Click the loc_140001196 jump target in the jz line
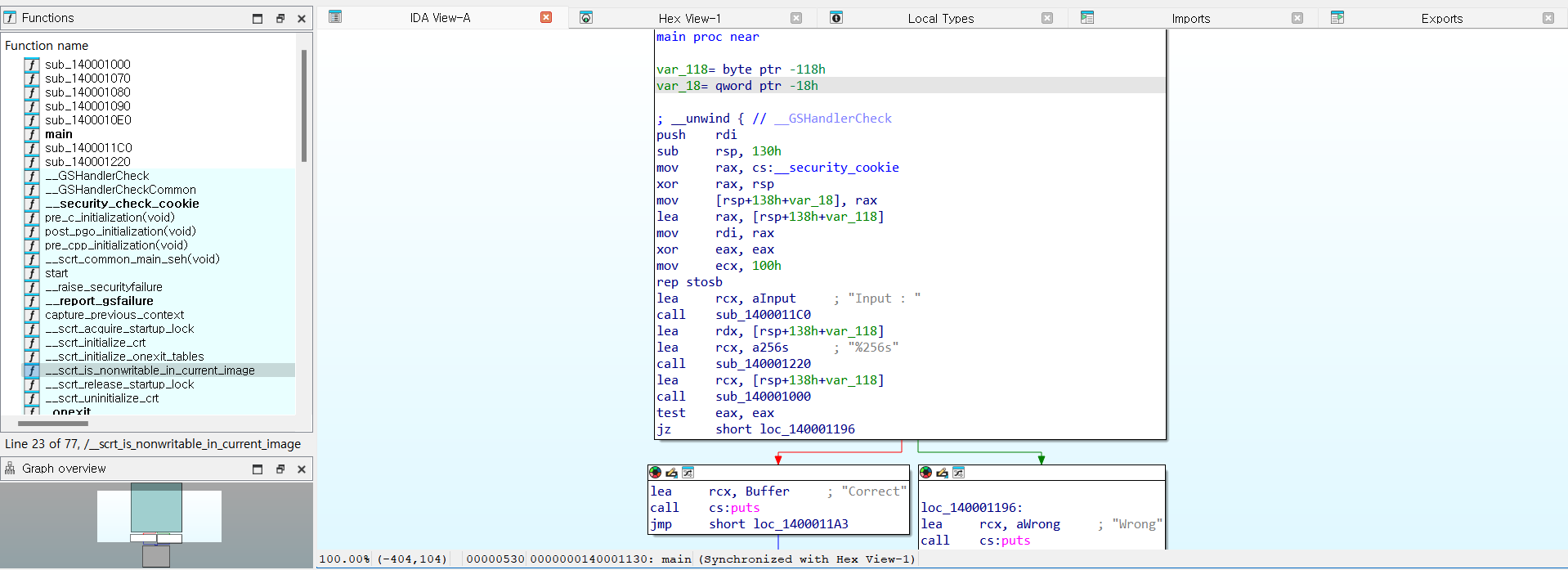 coord(807,429)
